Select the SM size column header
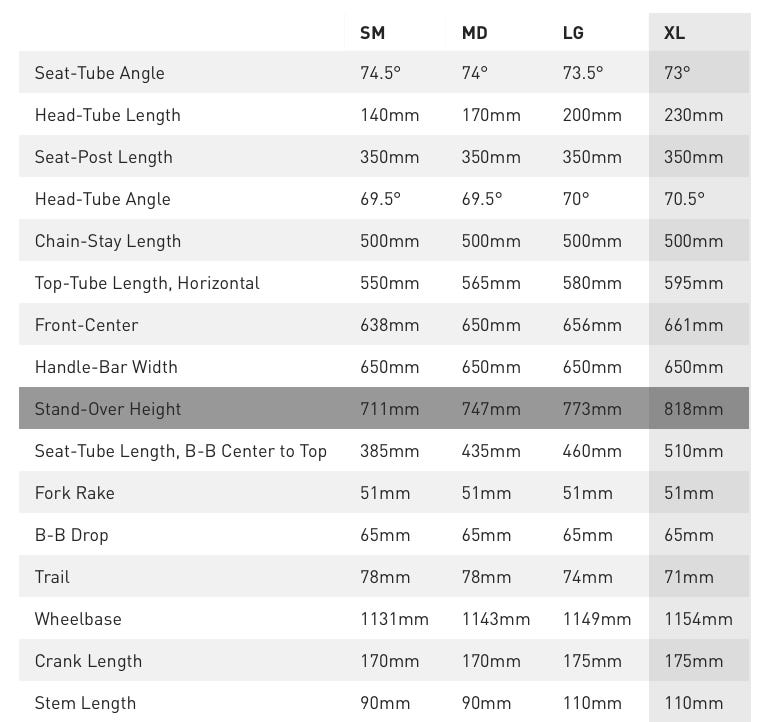The height and width of the screenshot is (722, 768). pyautogui.click(x=372, y=33)
